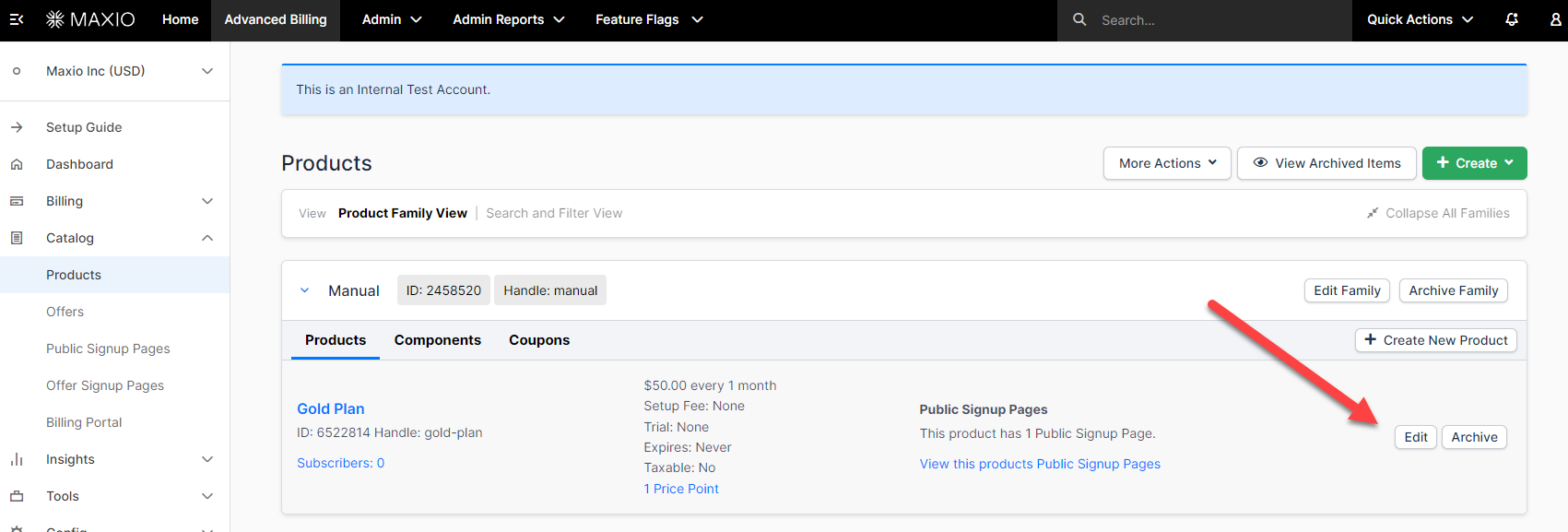Screen dimensions: 1568x532
Task: Collapse all product families
Action: point(1438,213)
